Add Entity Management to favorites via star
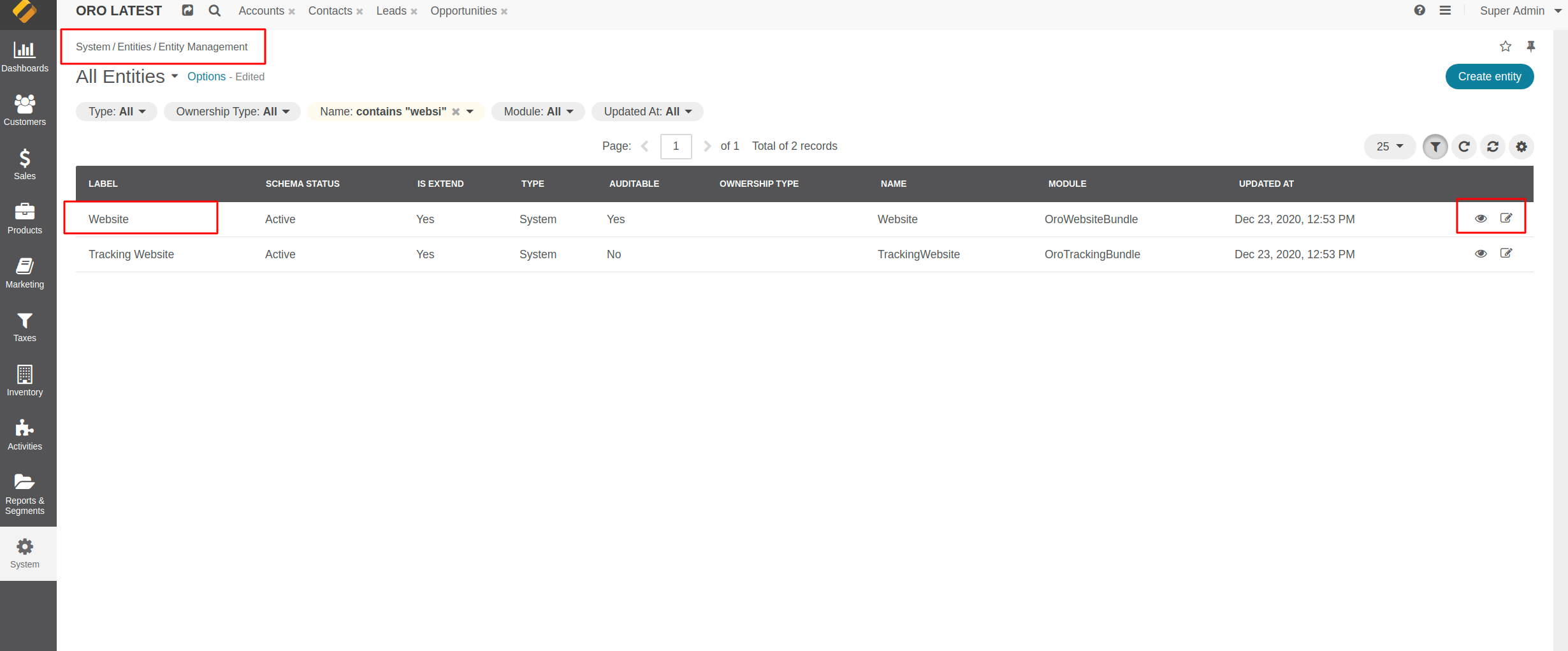The width and height of the screenshot is (1568, 651). [1506, 46]
